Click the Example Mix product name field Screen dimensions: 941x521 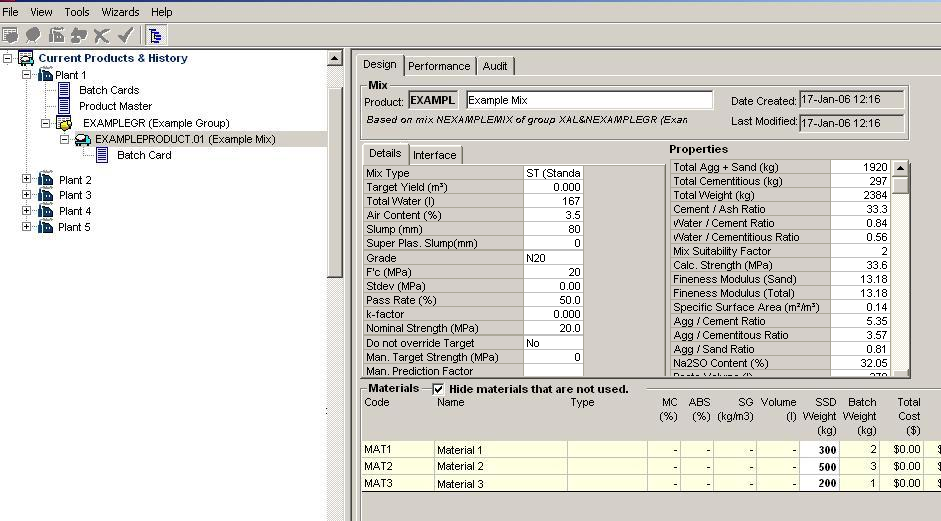pyautogui.click(x=589, y=100)
